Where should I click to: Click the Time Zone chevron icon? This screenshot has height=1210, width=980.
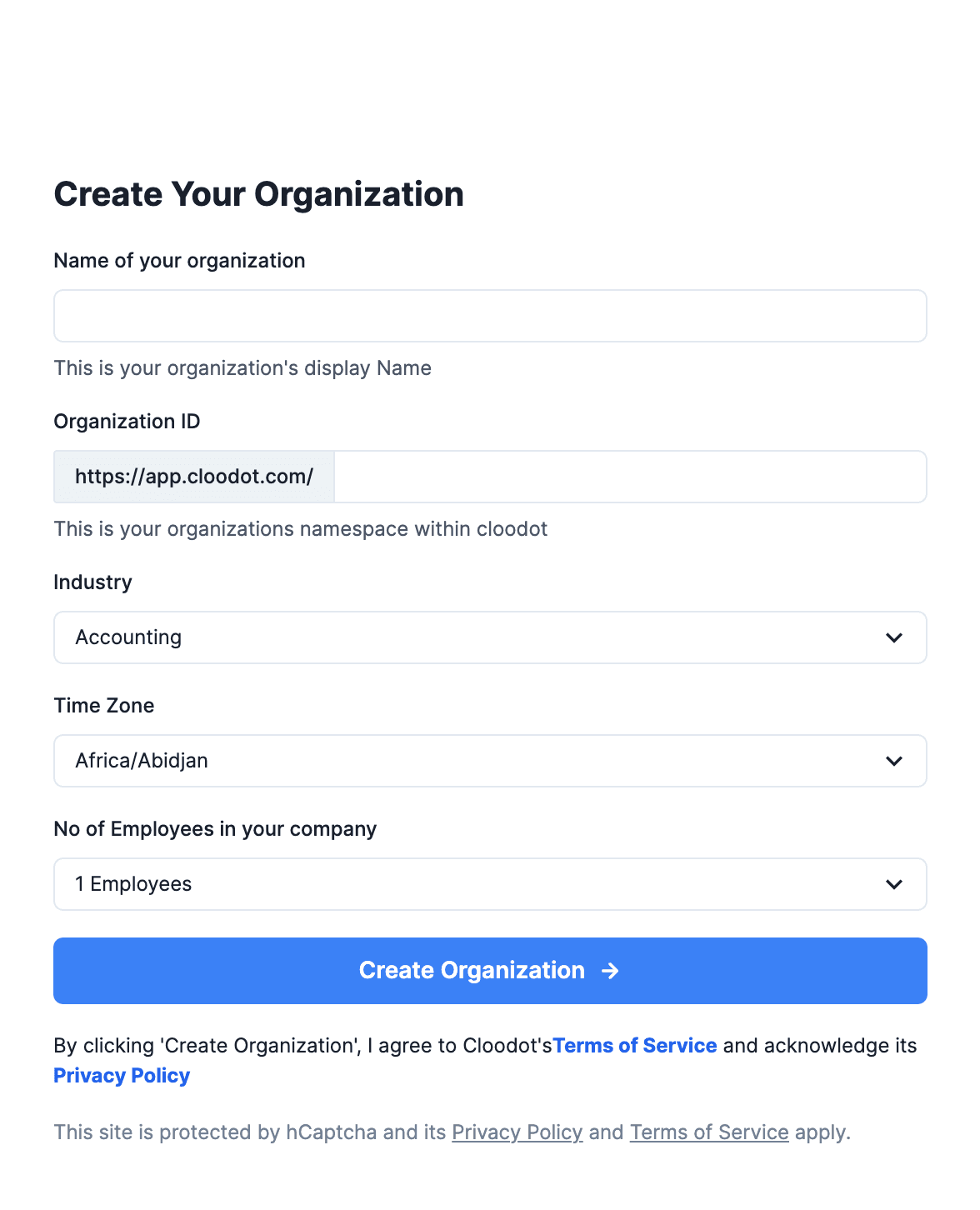tap(895, 761)
